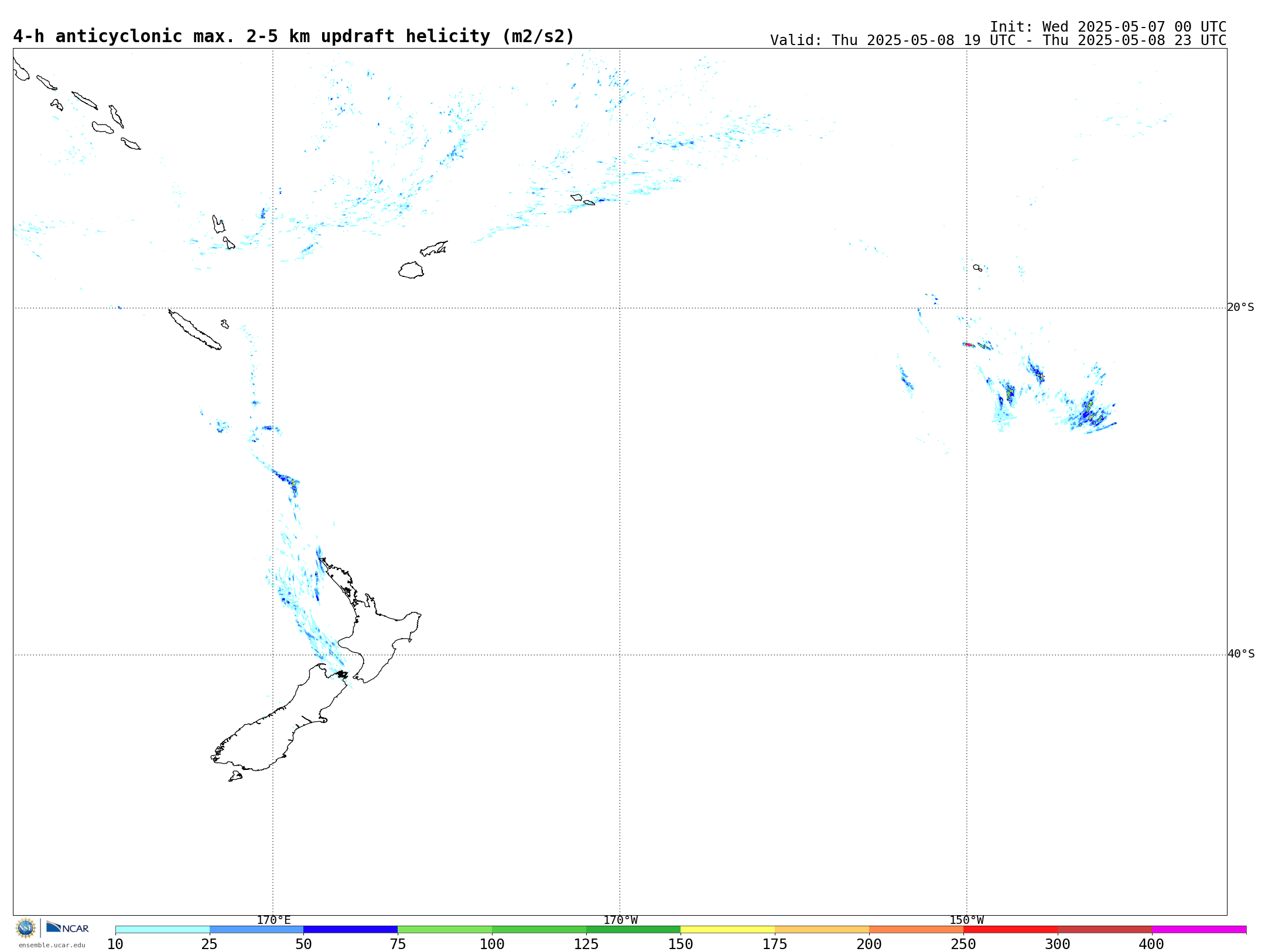1265x952 pixels.
Task: Pick the yellow 150-175 colorbar segment
Action: pos(727,930)
